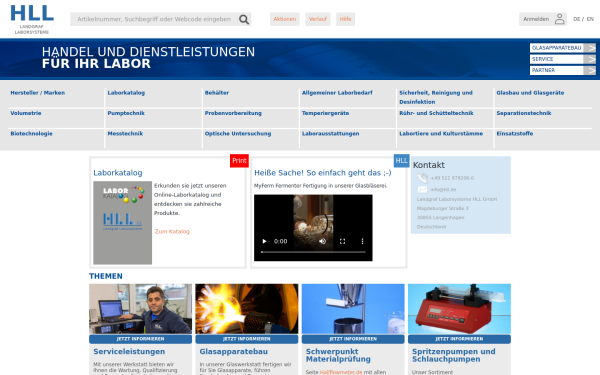Seek along the video progress bar

[313, 252]
